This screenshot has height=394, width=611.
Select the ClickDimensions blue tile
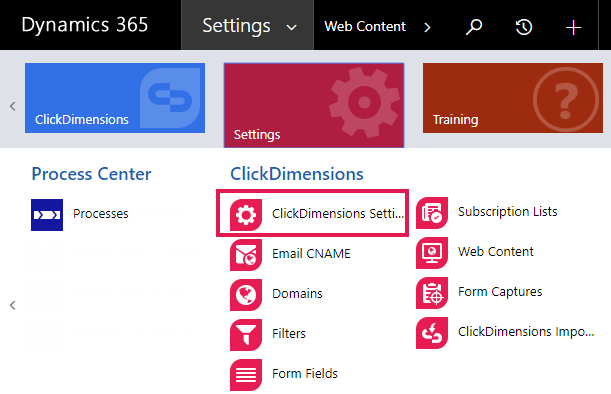point(115,98)
